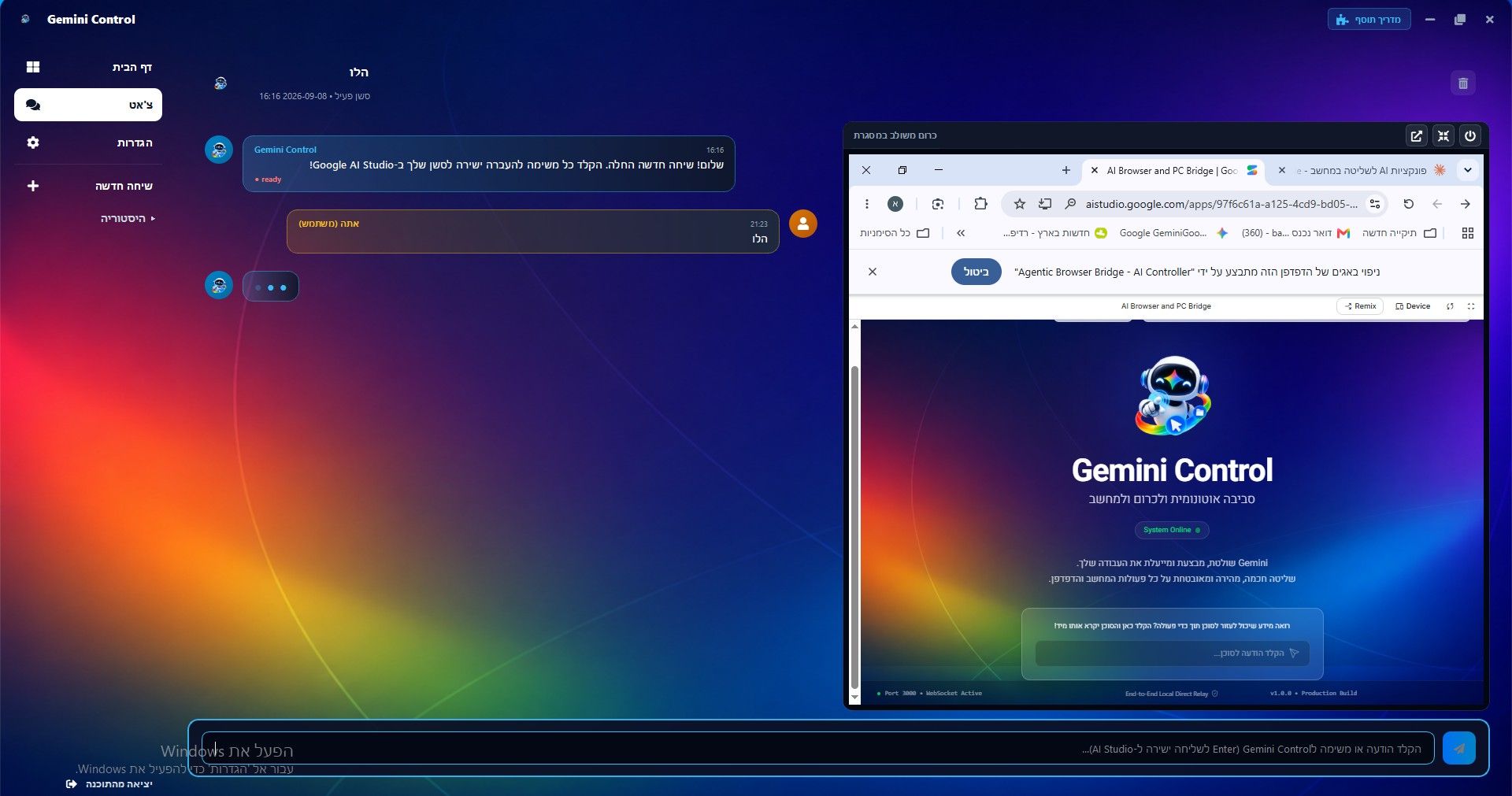The width and height of the screenshot is (1512, 796).
Task: Delete the chat using the trash icon
Action: [x=1462, y=83]
